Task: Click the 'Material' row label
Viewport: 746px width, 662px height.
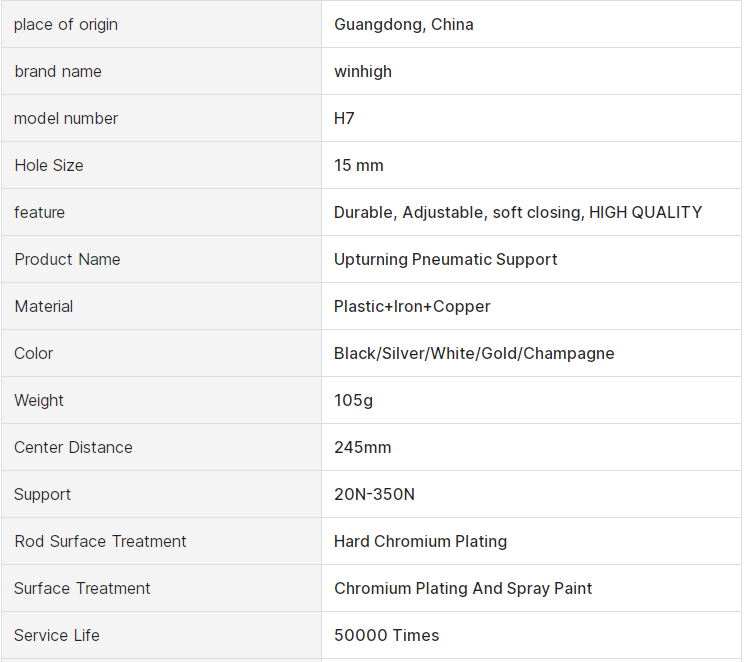Action: [44, 306]
